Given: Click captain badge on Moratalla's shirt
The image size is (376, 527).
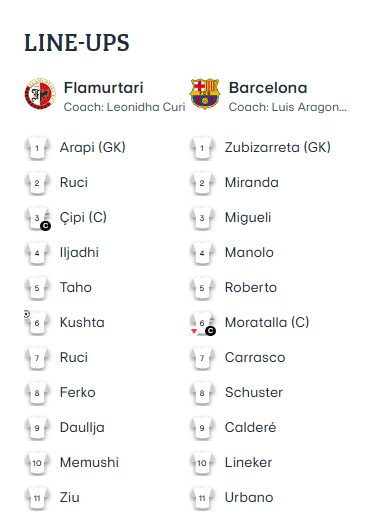Looking at the screenshot, I should 210,331.
